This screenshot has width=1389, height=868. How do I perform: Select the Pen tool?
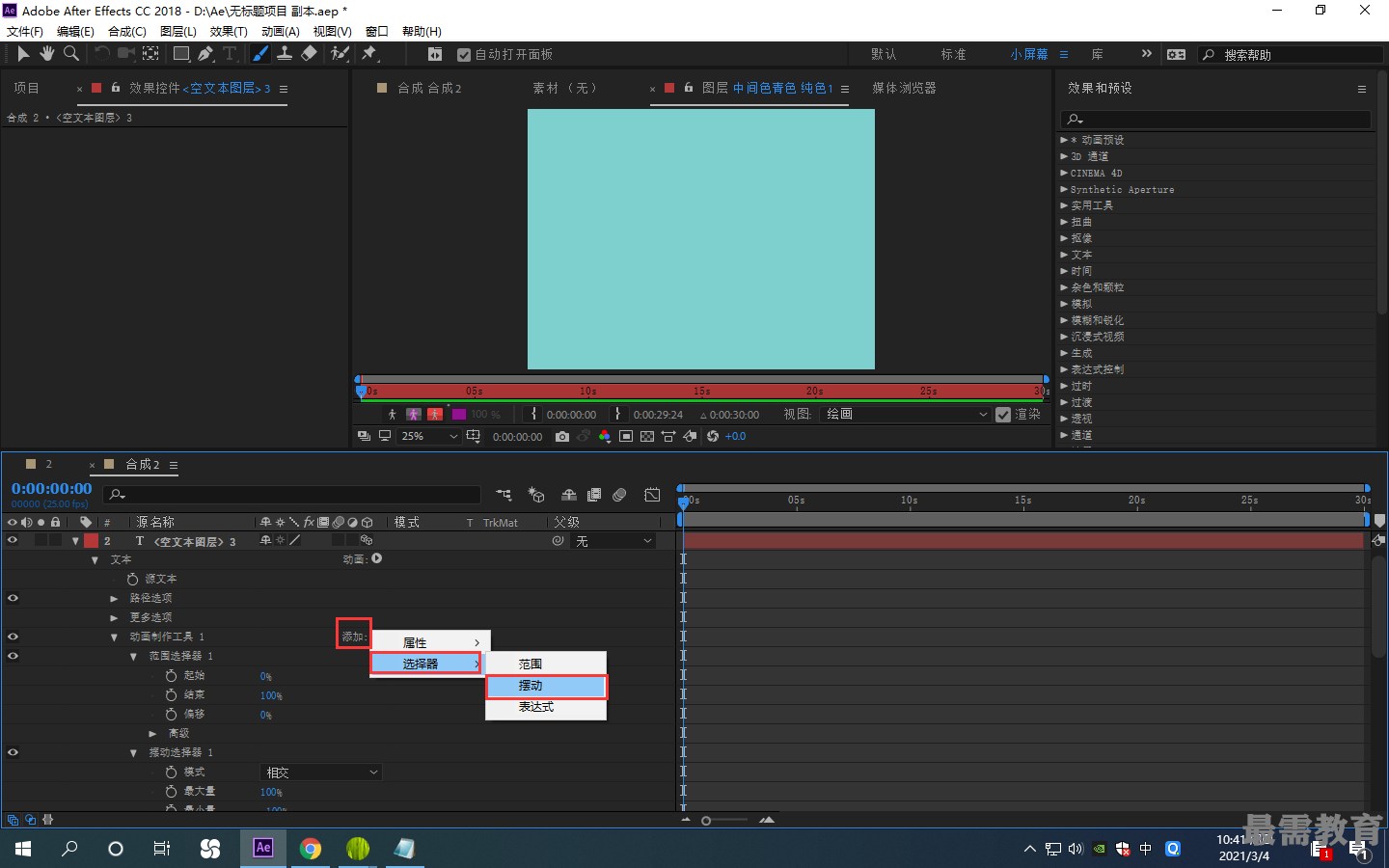[205, 54]
